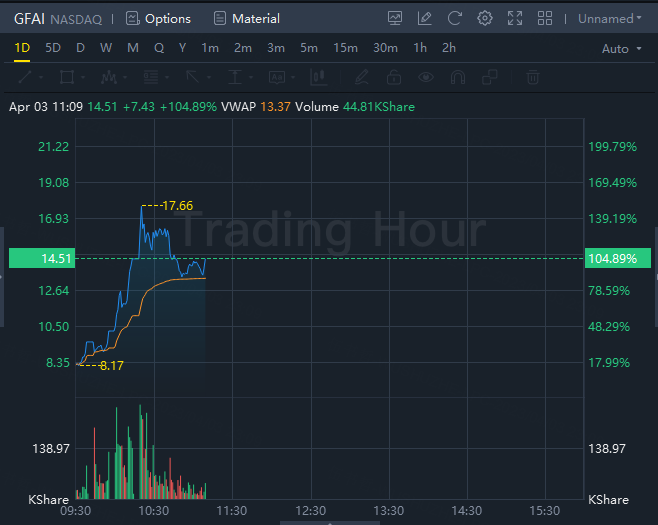Open chart settings gear
658x525 pixels.
[485, 18]
